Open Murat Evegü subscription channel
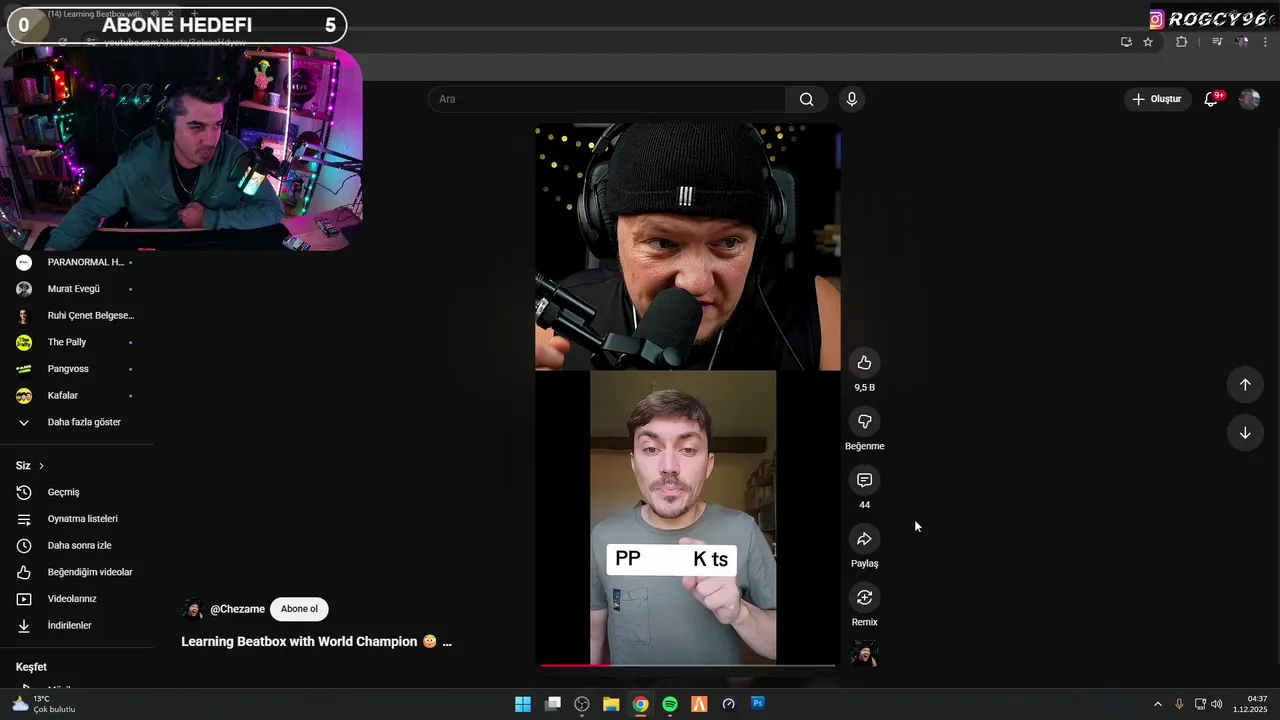The height and width of the screenshot is (720, 1280). pyautogui.click(x=77, y=289)
